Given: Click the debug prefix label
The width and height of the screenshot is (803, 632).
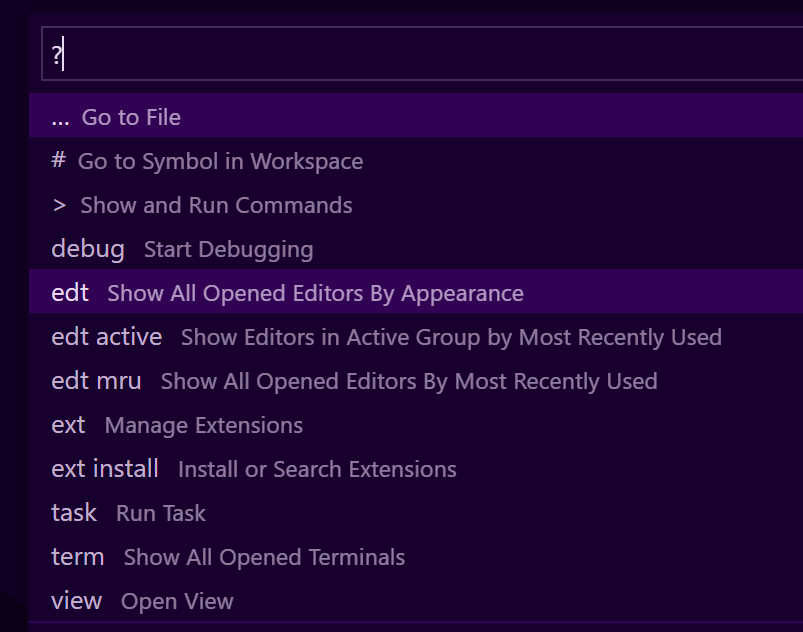Looking at the screenshot, I should 87,249.
